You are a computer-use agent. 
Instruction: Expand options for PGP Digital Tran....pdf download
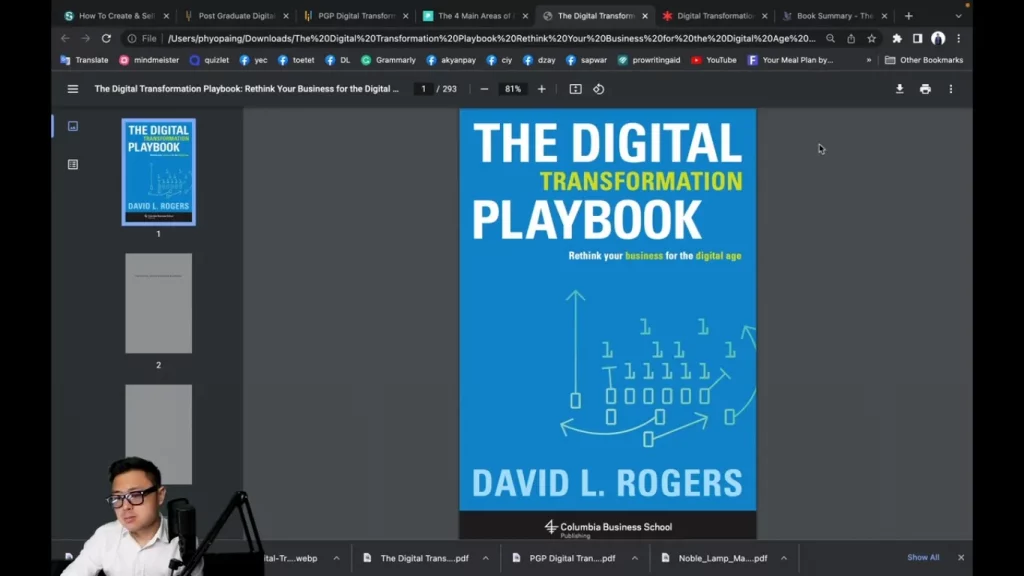(635, 558)
